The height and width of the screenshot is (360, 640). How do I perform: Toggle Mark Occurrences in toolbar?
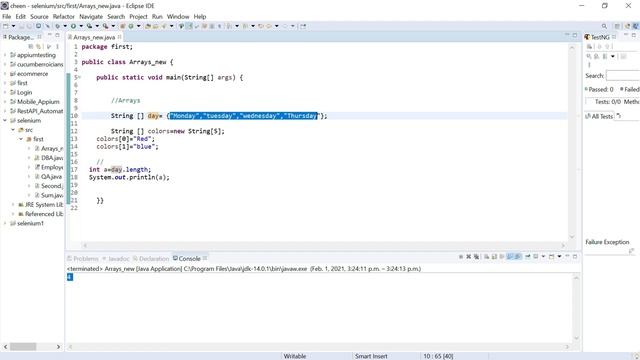tap(190, 26)
